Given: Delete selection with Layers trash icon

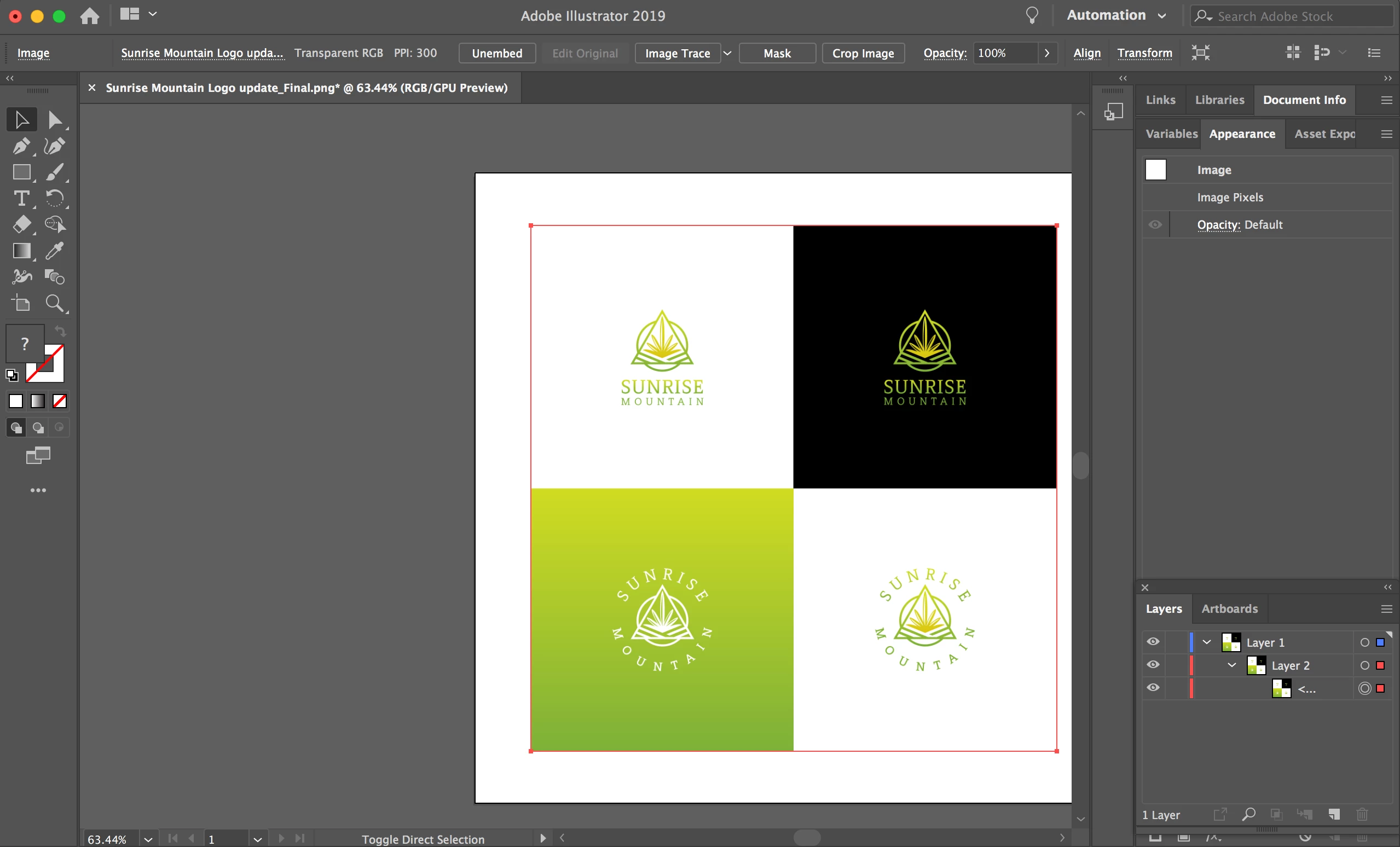Looking at the screenshot, I should click(x=1361, y=814).
